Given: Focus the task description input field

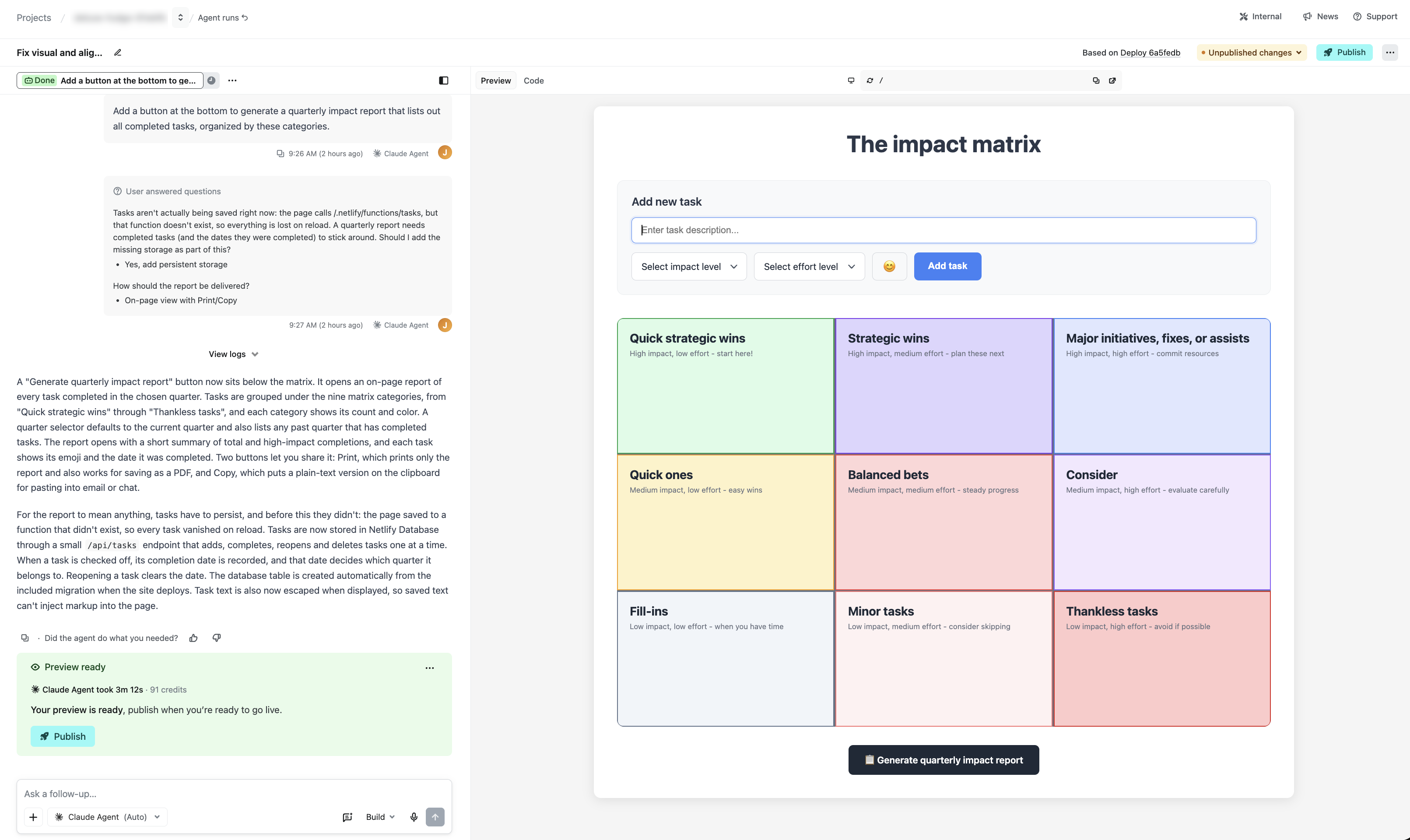Looking at the screenshot, I should (944, 231).
